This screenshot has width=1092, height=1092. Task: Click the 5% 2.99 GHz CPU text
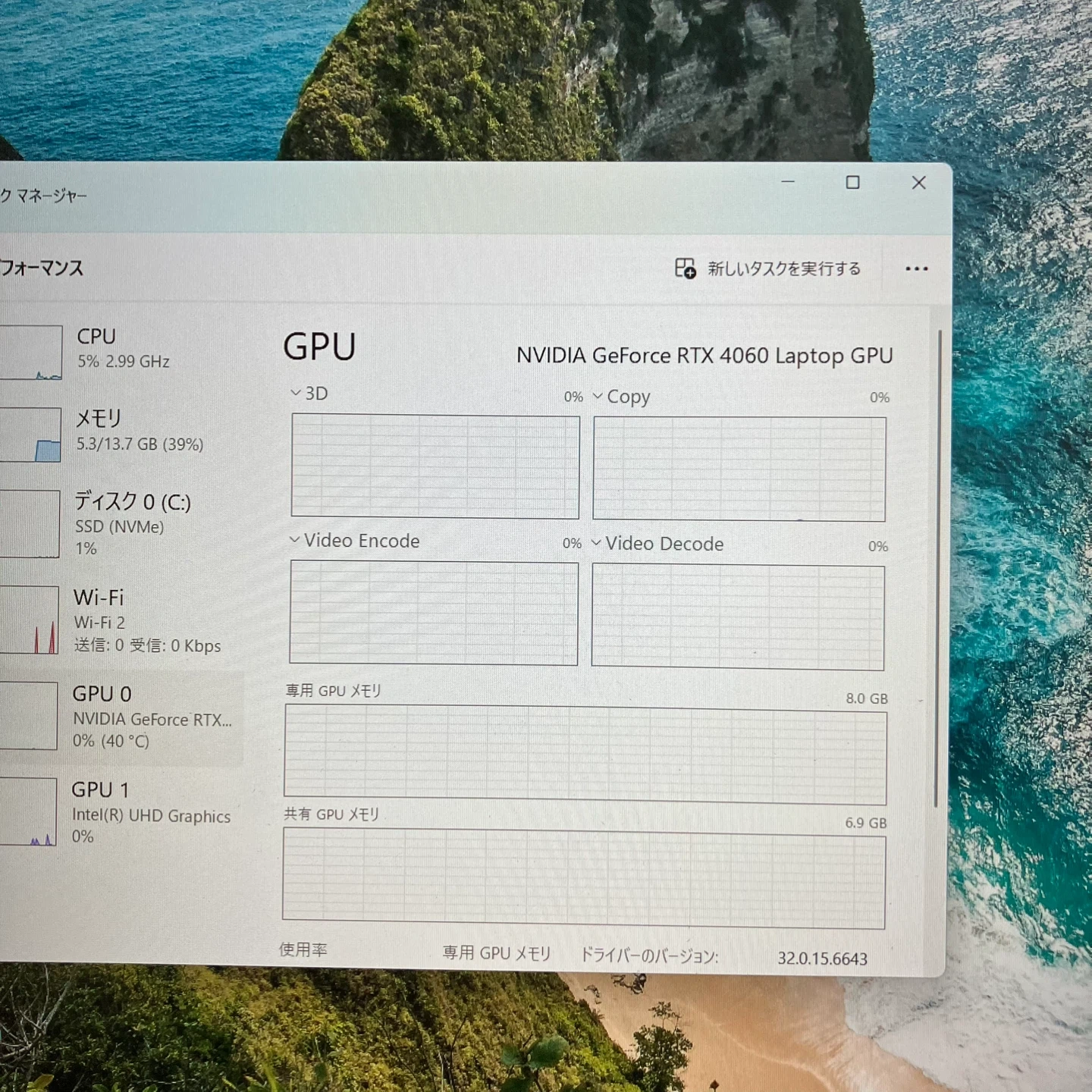[x=124, y=362]
